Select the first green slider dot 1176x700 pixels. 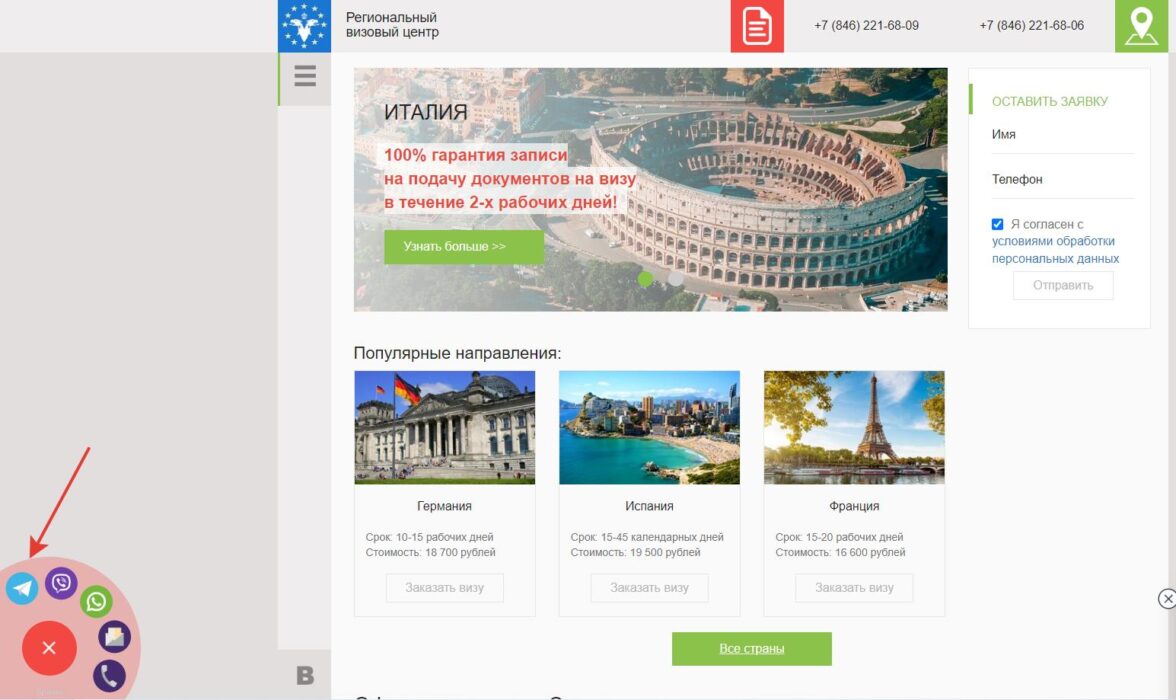tap(645, 278)
